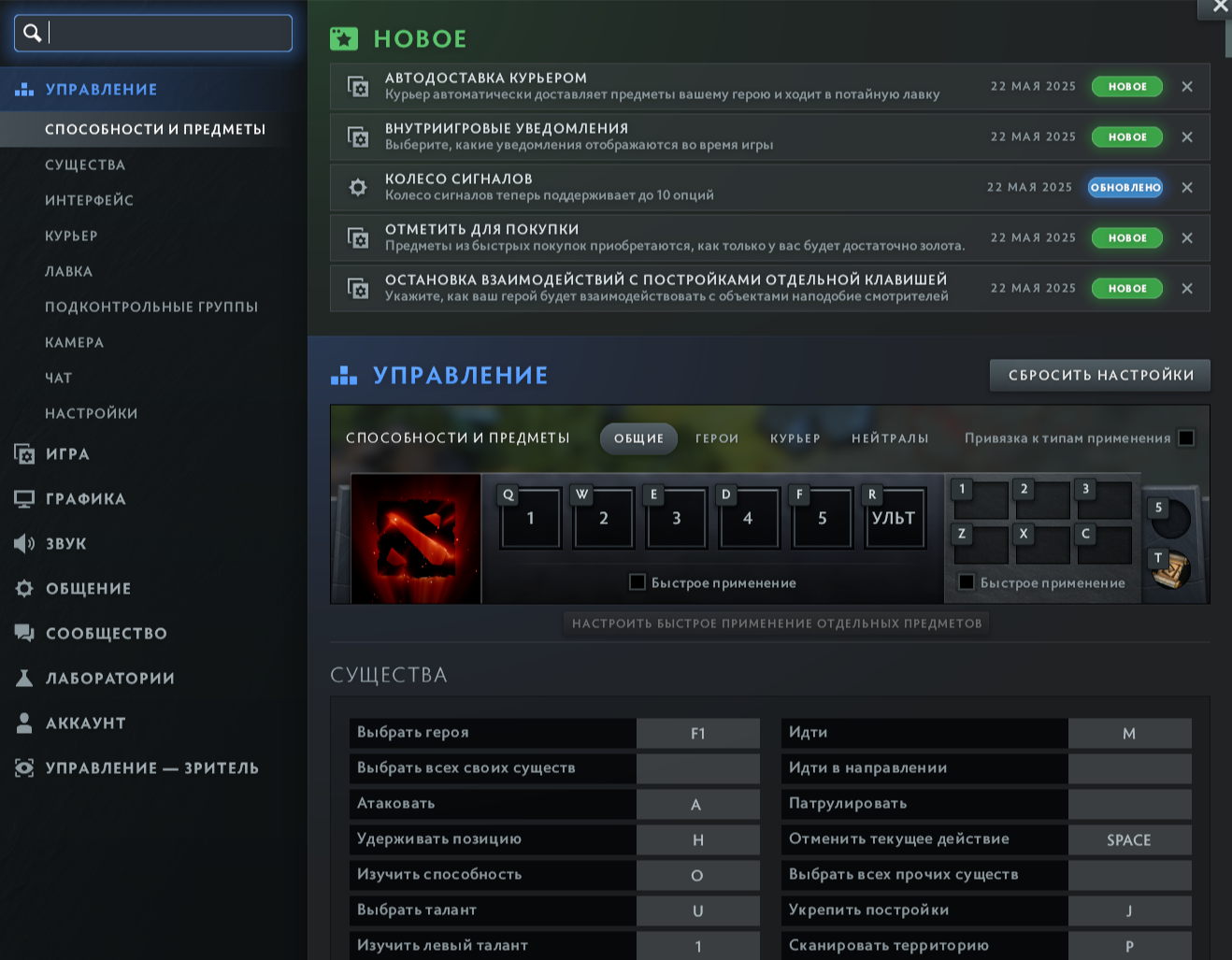Click the Spectator controls camera icon
The width and height of the screenshot is (1232, 960).
(24, 768)
